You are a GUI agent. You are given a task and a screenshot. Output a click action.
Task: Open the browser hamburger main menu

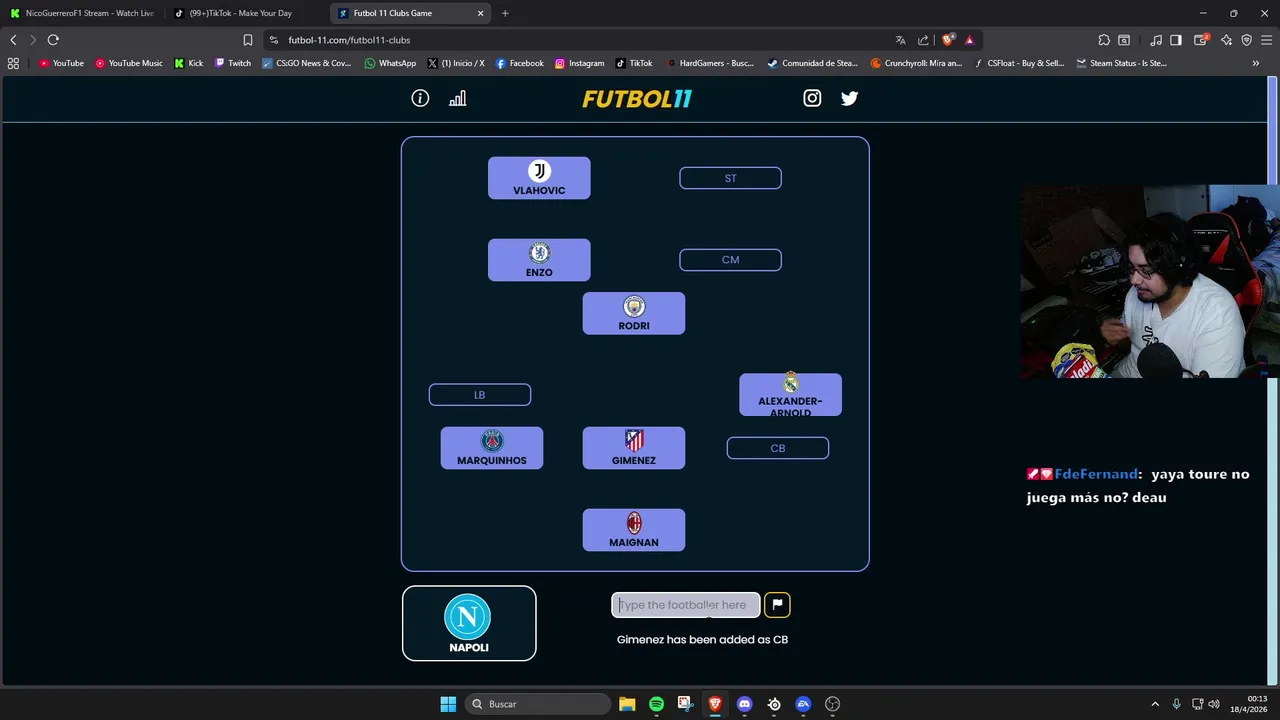click(1266, 40)
